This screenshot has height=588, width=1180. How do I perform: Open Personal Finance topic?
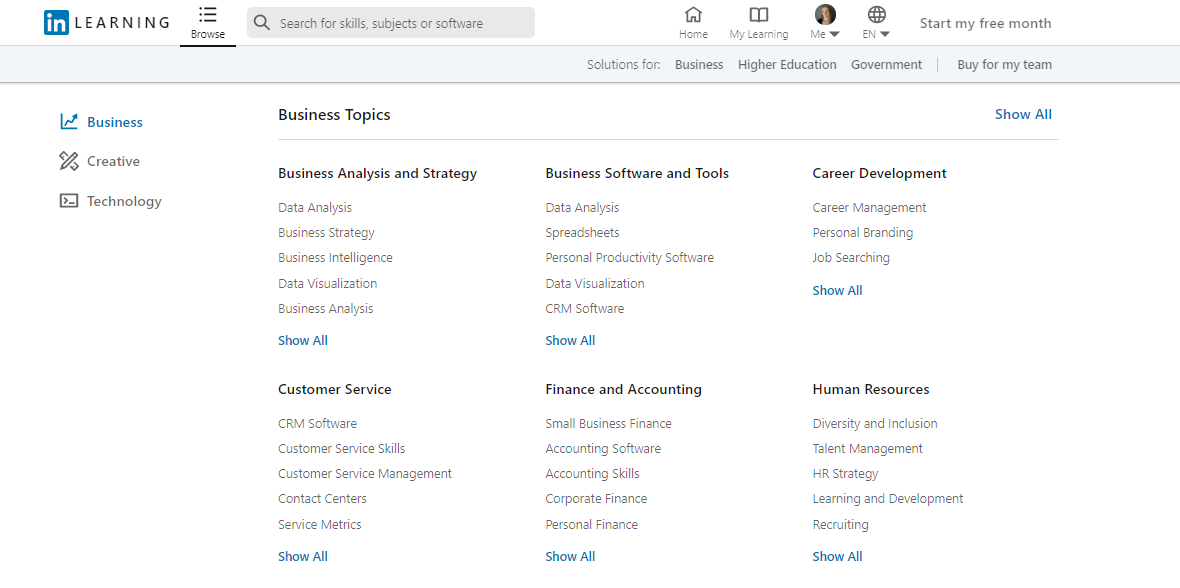pos(592,525)
